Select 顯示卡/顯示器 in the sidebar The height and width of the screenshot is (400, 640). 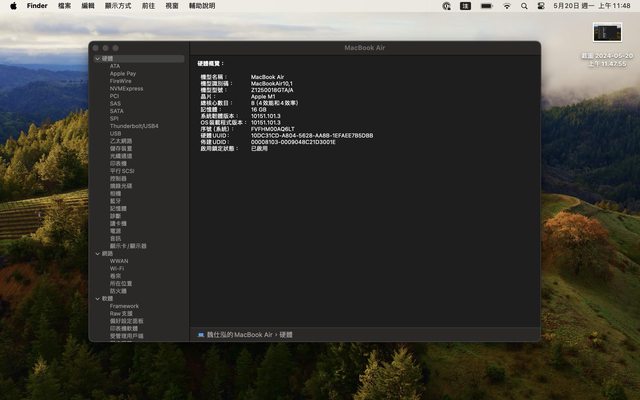[x=128, y=245]
